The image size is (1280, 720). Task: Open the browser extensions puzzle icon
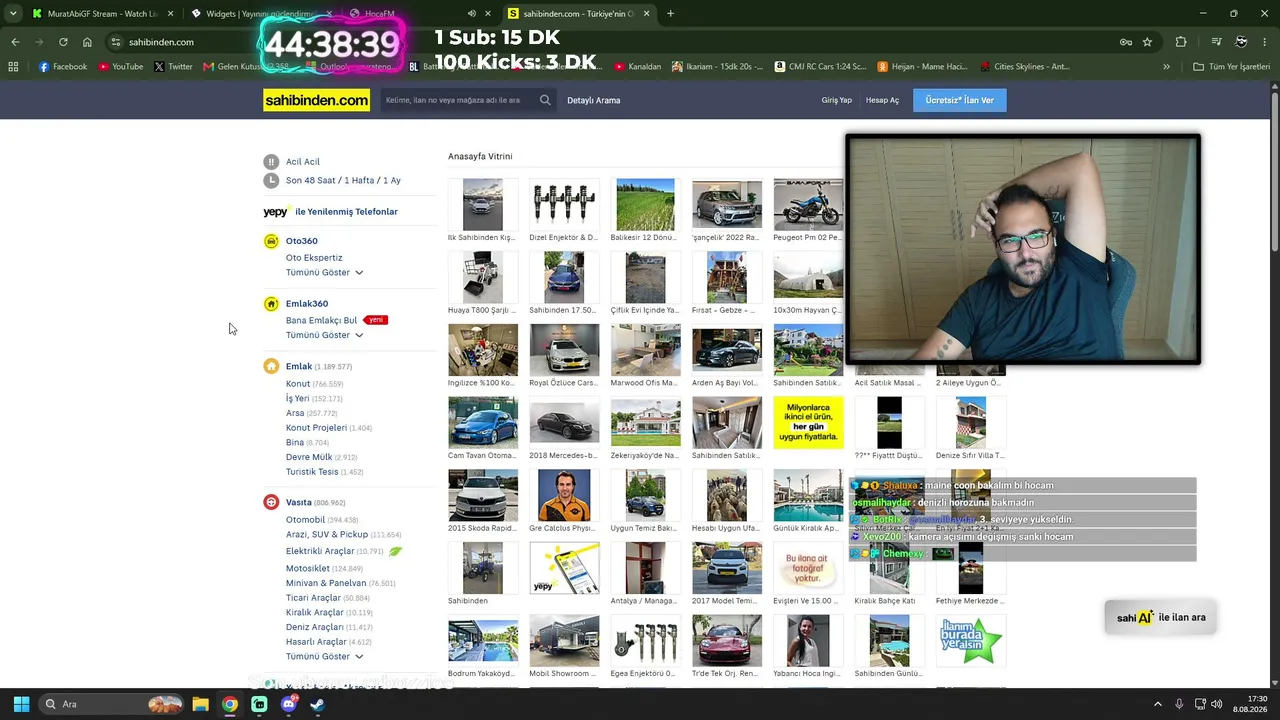tap(1181, 42)
